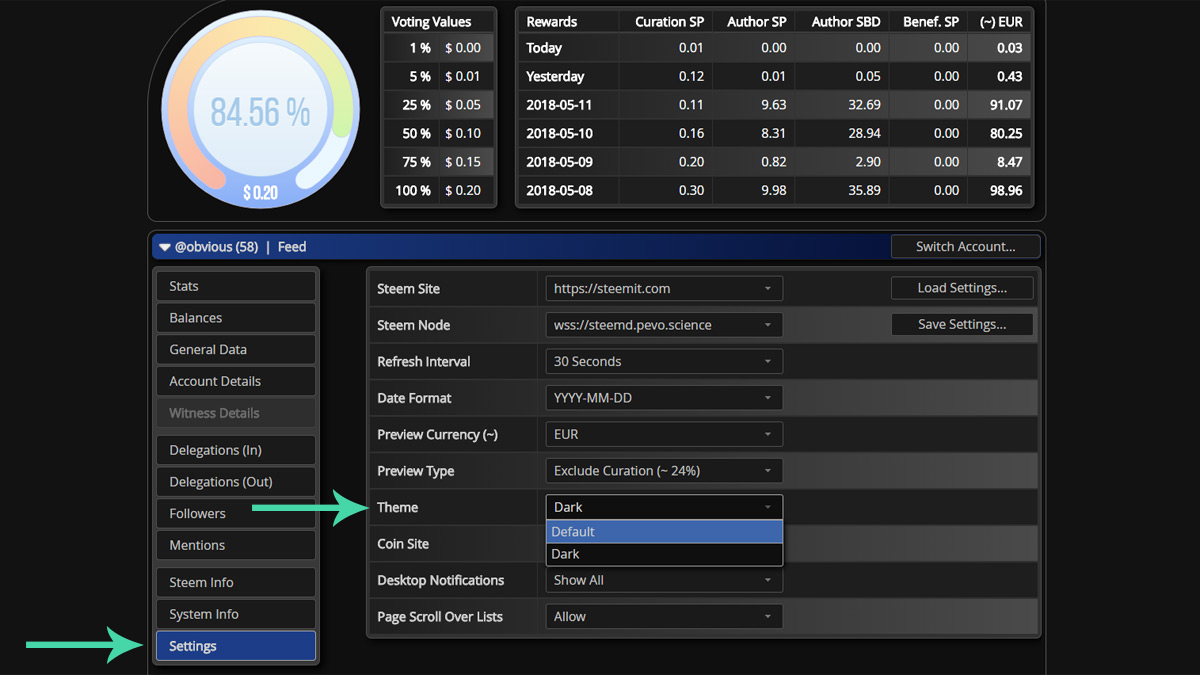Click the 80.25 EUR value
This screenshot has height=675, width=1200.
[x=1005, y=133]
